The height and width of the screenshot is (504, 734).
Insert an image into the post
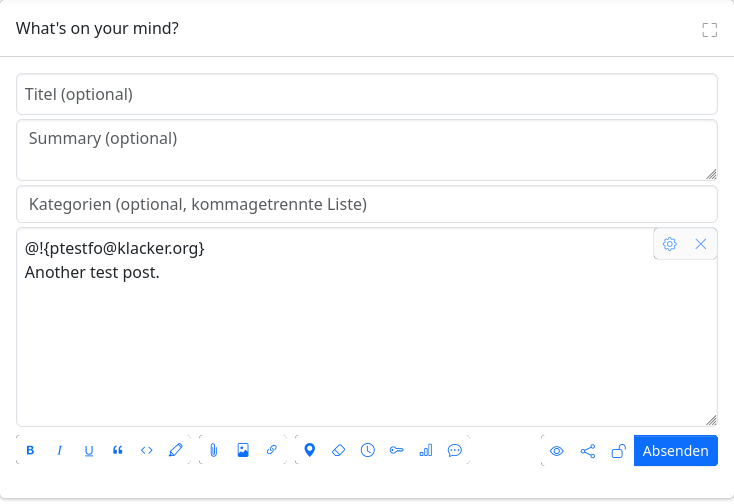(243, 450)
